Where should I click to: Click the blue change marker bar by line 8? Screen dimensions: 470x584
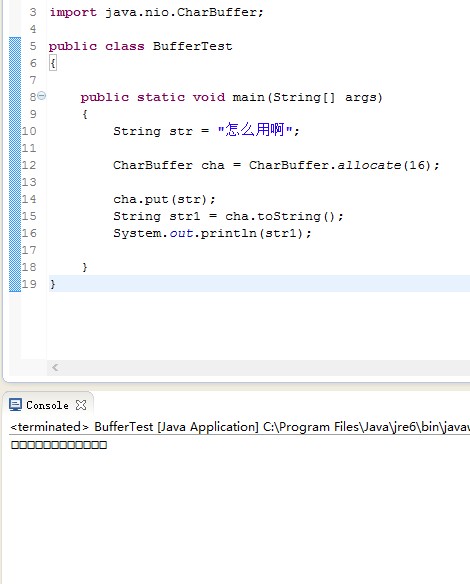(x=15, y=97)
